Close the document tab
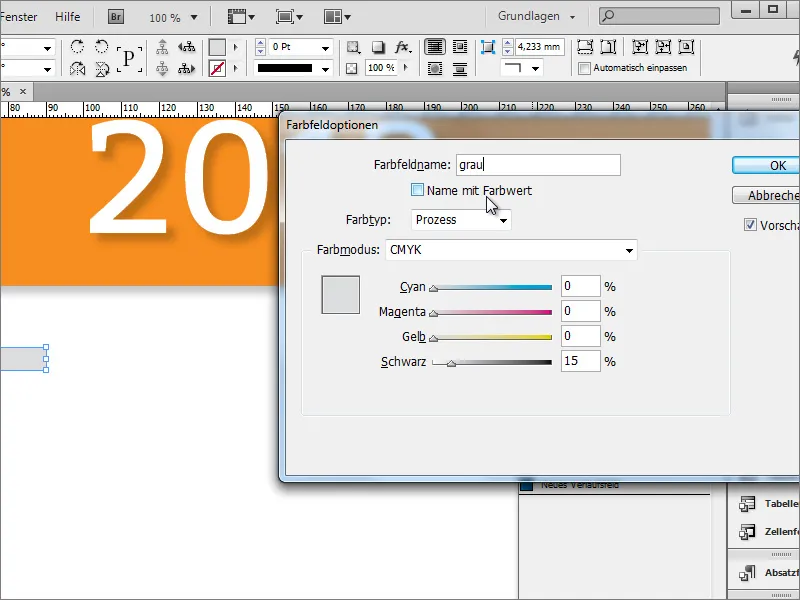The image size is (800, 600). [23, 91]
